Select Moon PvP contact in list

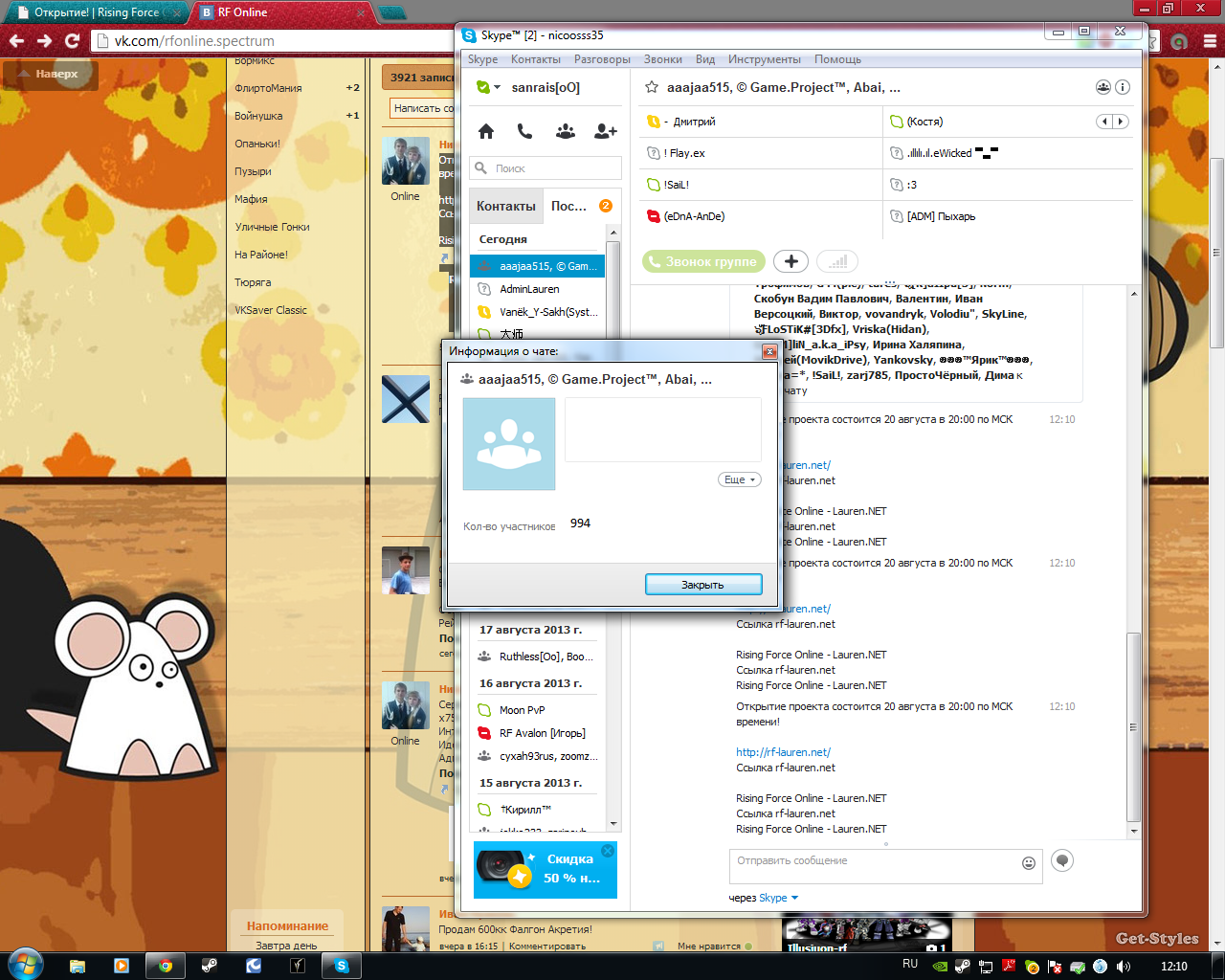coord(538,710)
